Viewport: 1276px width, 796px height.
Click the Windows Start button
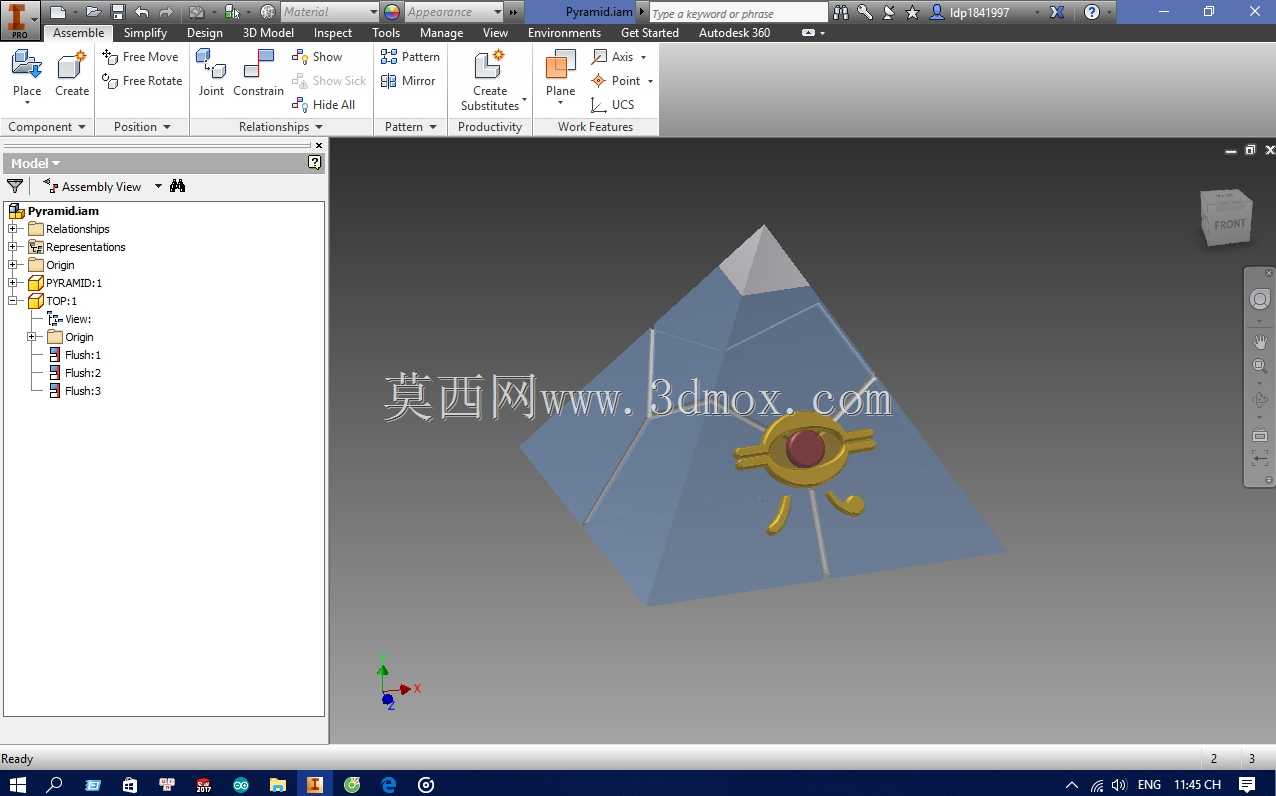pyautogui.click(x=18, y=785)
